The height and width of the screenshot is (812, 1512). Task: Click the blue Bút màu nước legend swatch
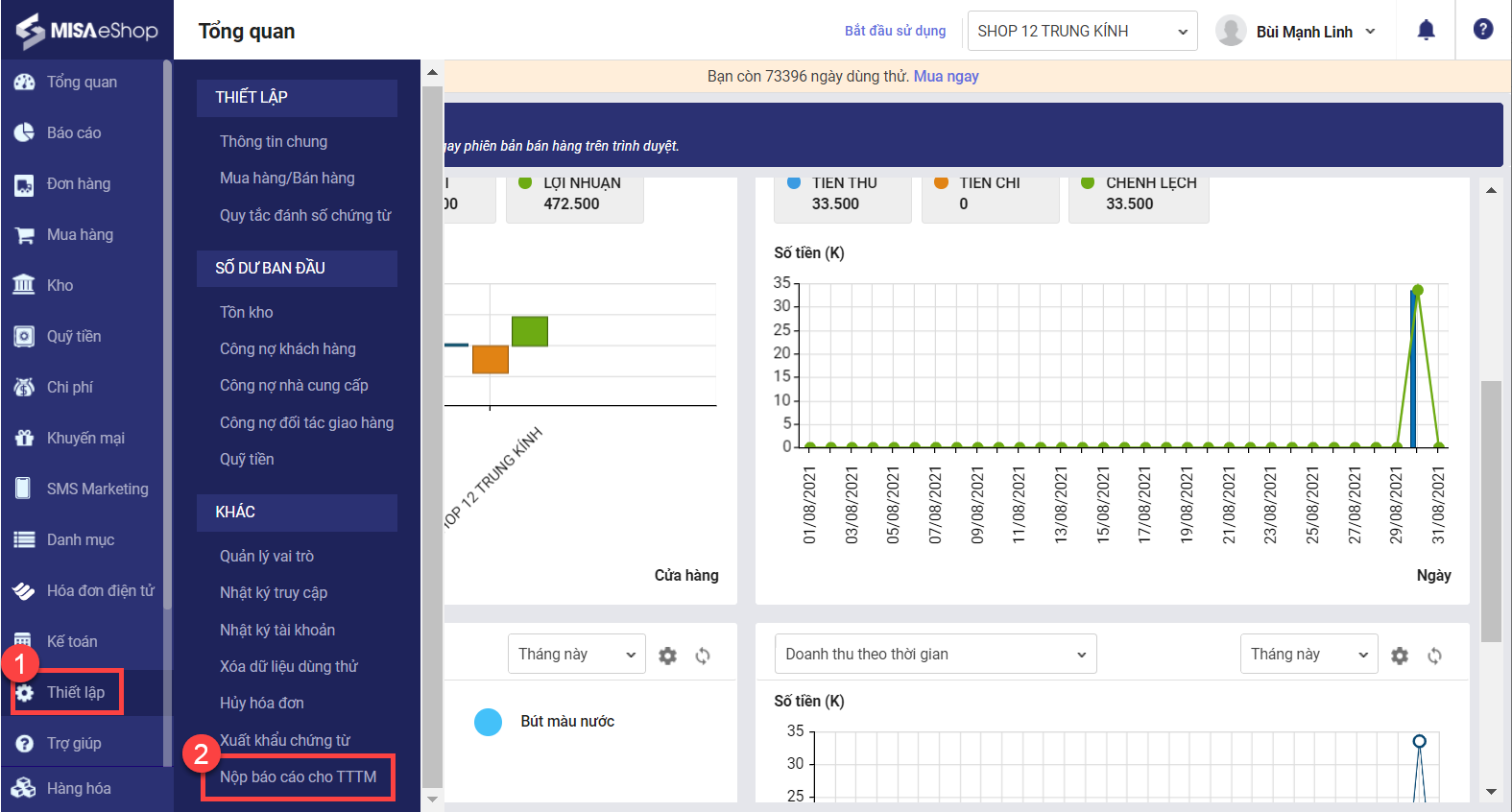(489, 722)
